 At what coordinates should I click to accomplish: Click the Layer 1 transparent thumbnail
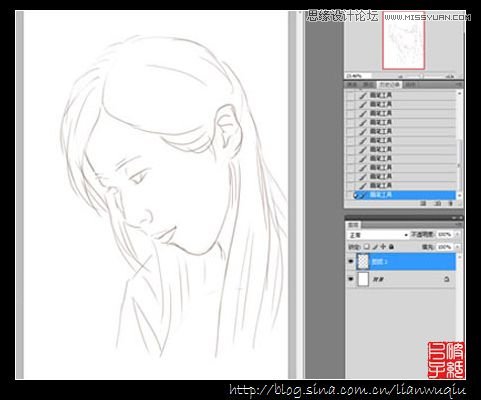[x=363, y=262]
